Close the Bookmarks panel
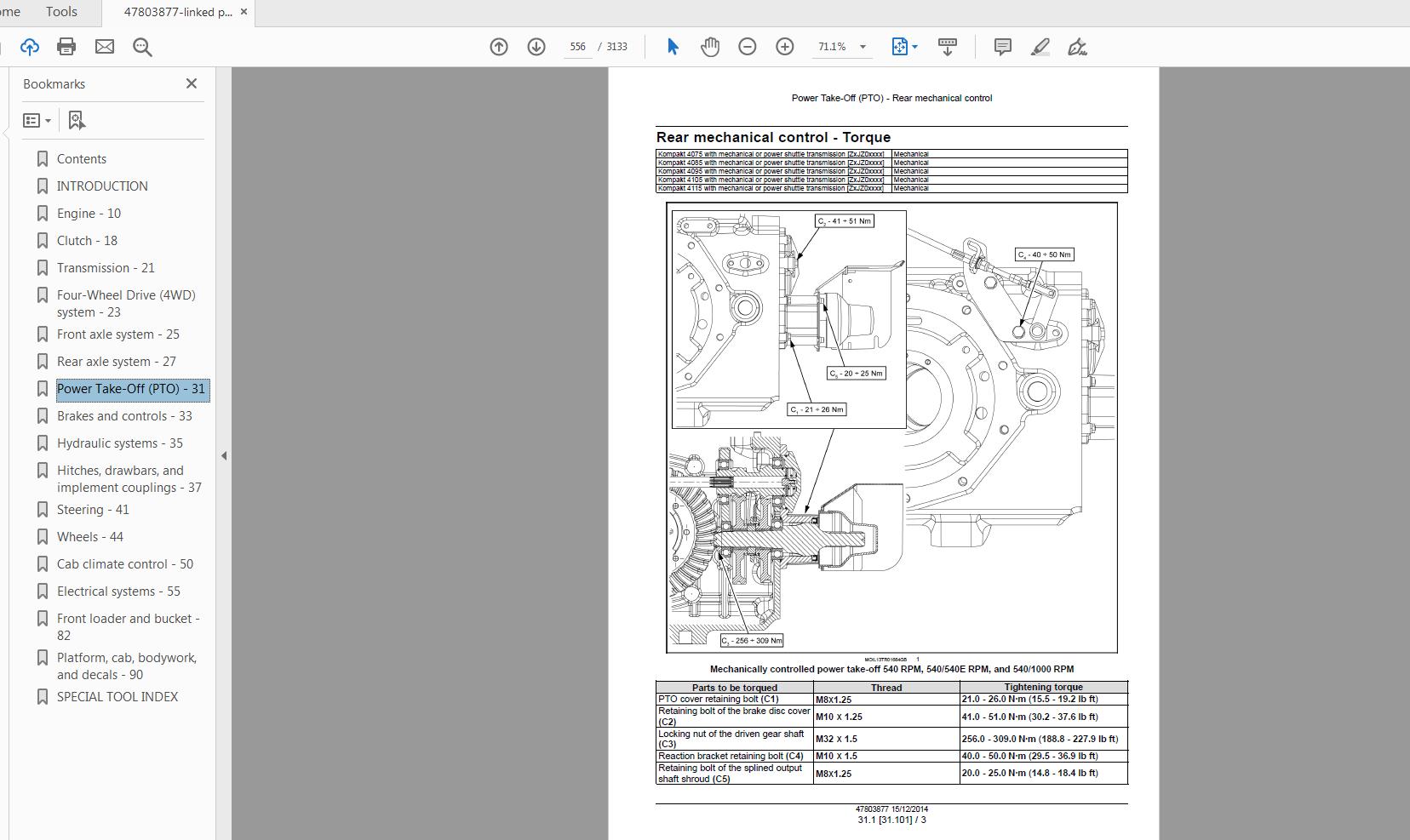 tap(192, 83)
